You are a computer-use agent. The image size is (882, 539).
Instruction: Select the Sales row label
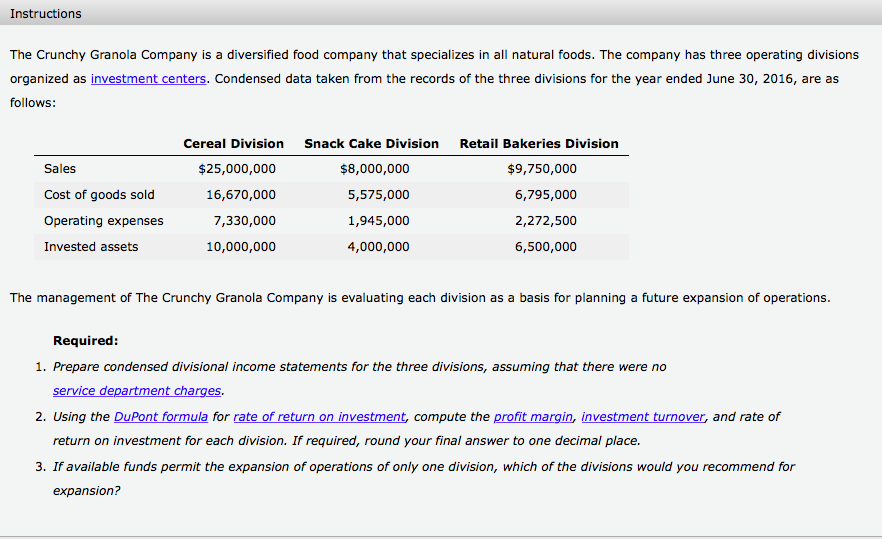[x=60, y=169]
